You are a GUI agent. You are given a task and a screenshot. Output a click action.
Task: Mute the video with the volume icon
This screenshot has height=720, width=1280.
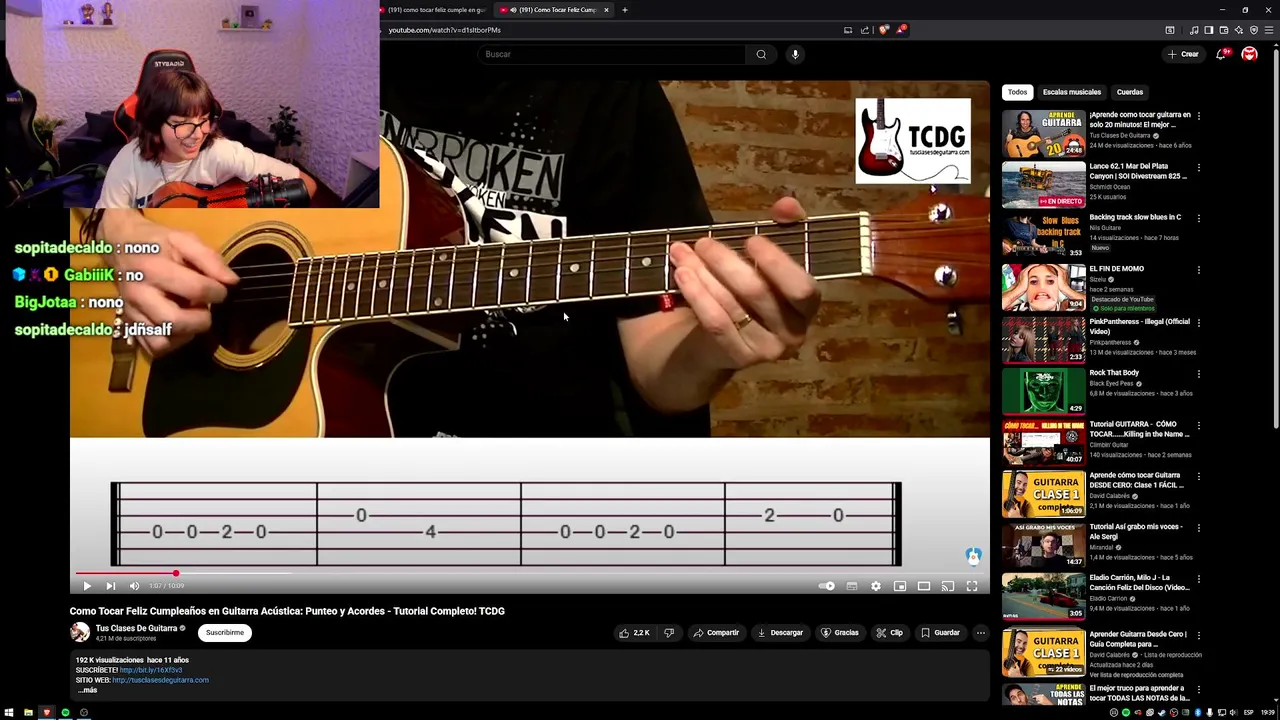coord(134,586)
